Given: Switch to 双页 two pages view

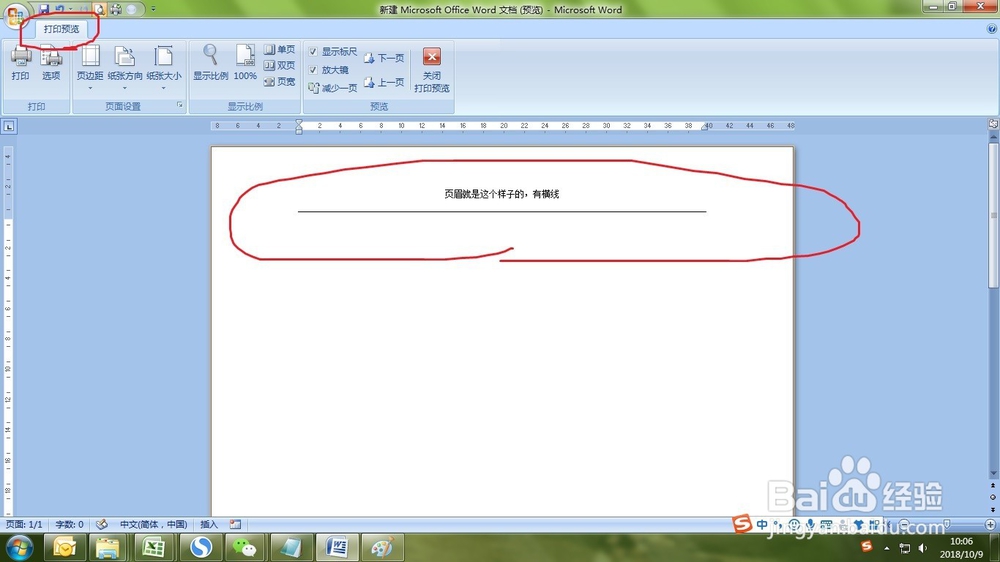Looking at the screenshot, I should point(279,66).
